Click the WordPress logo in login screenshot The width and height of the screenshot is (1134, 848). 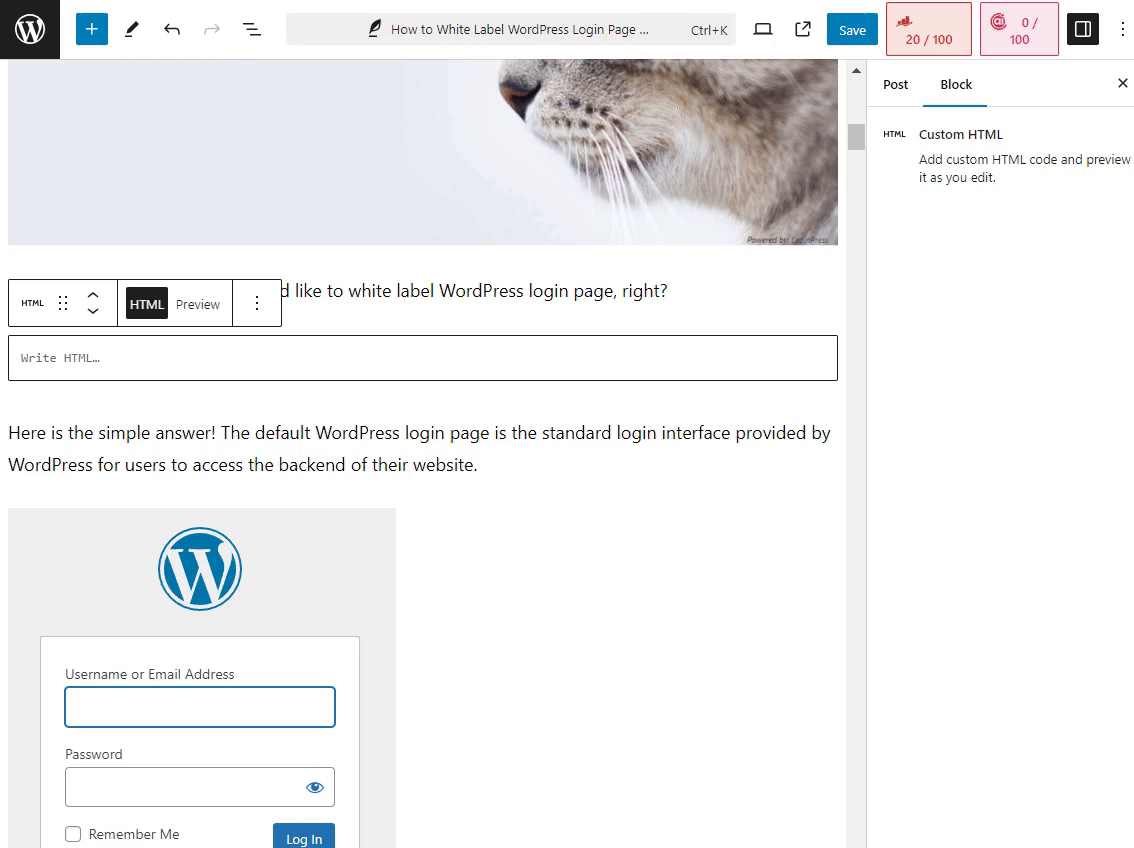(x=200, y=569)
